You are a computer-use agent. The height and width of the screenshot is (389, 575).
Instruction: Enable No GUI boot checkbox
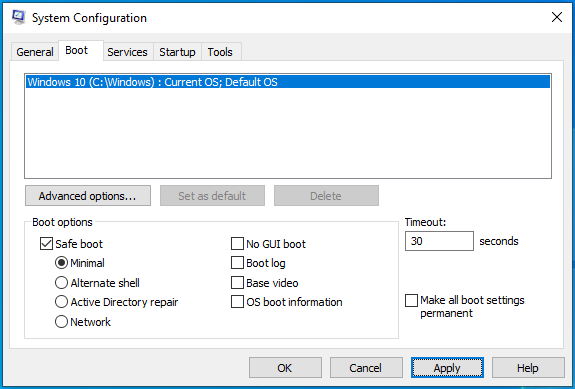pos(237,244)
